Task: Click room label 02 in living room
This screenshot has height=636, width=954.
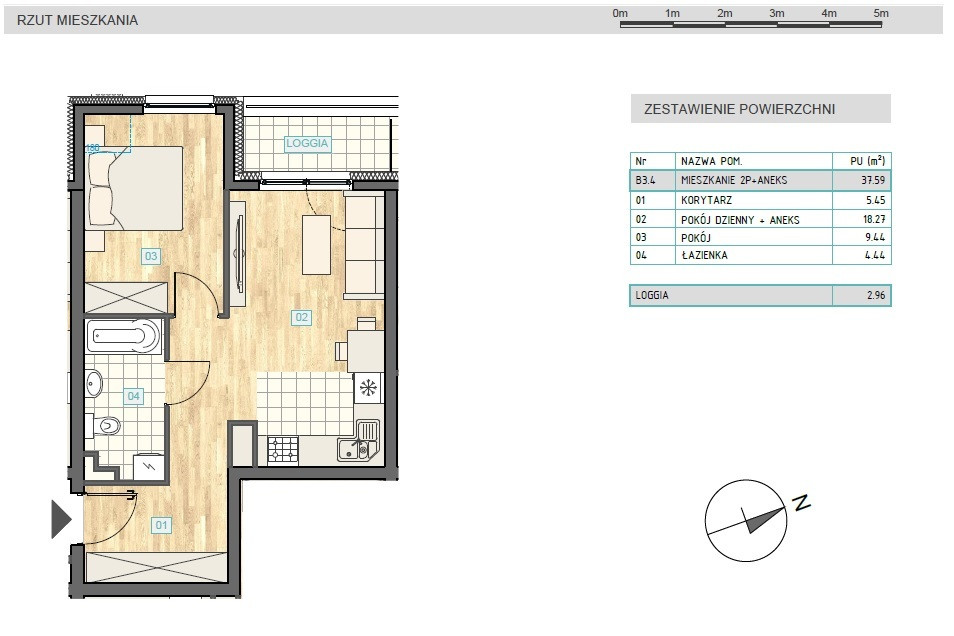Action: tap(301, 317)
